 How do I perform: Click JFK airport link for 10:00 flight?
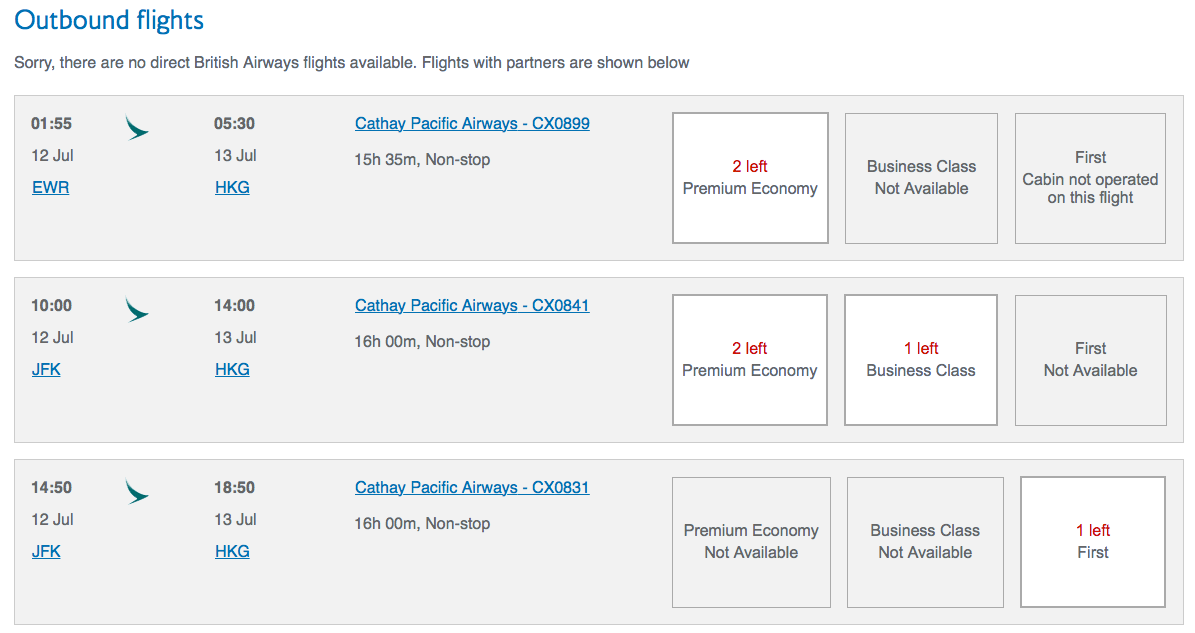46,370
